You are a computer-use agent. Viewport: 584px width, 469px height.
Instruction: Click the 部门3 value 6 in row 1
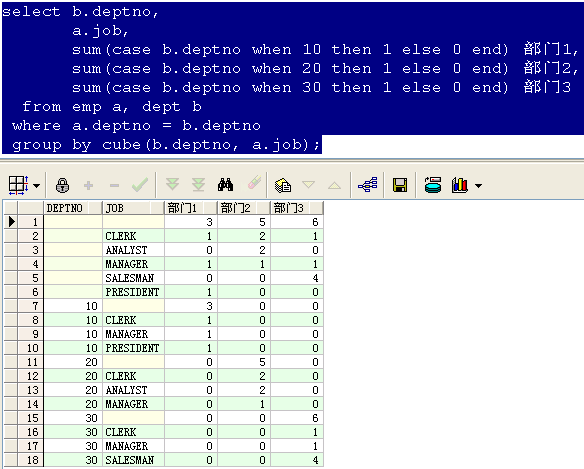point(297,222)
